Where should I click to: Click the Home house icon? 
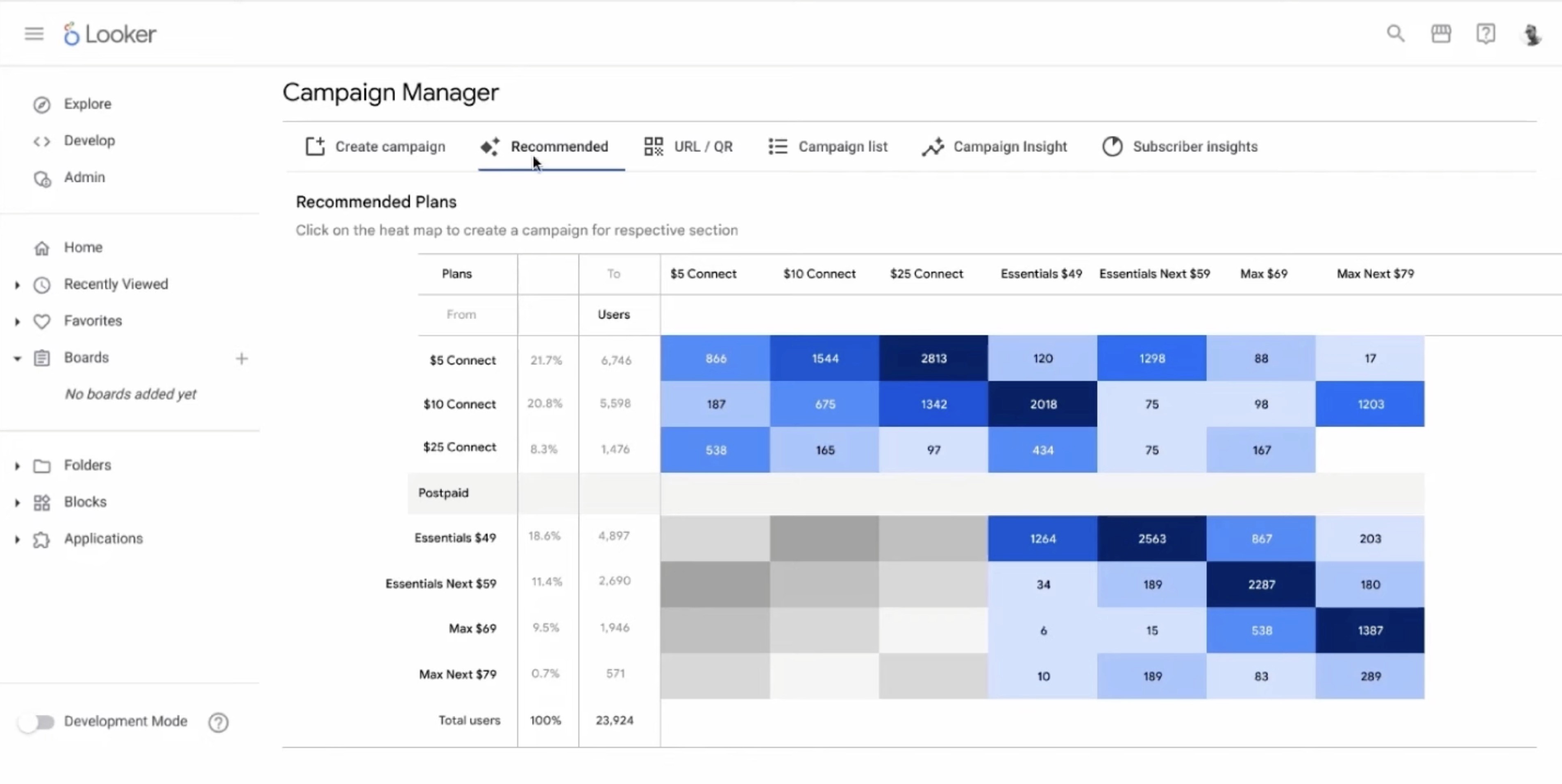point(42,248)
